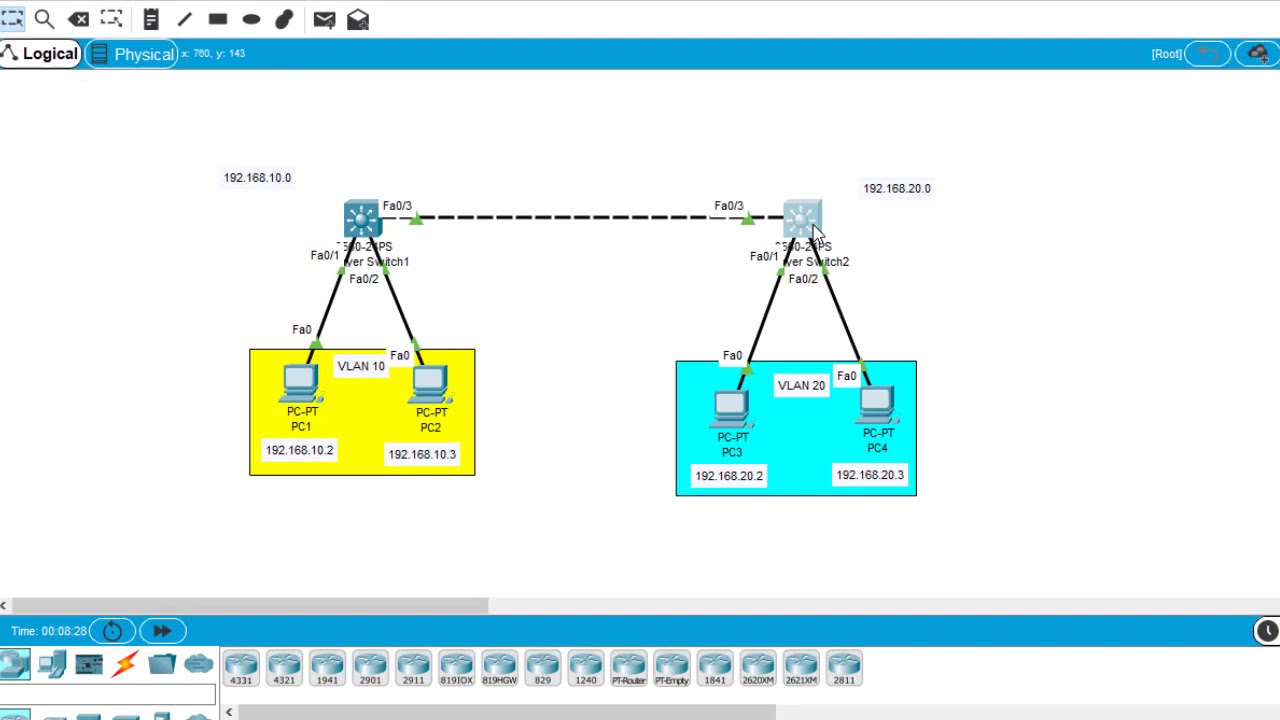The height and width of the screenshot is (720, 1280).
Task: Select Multiuser Connection cloud category
Action: pos(198,664)
